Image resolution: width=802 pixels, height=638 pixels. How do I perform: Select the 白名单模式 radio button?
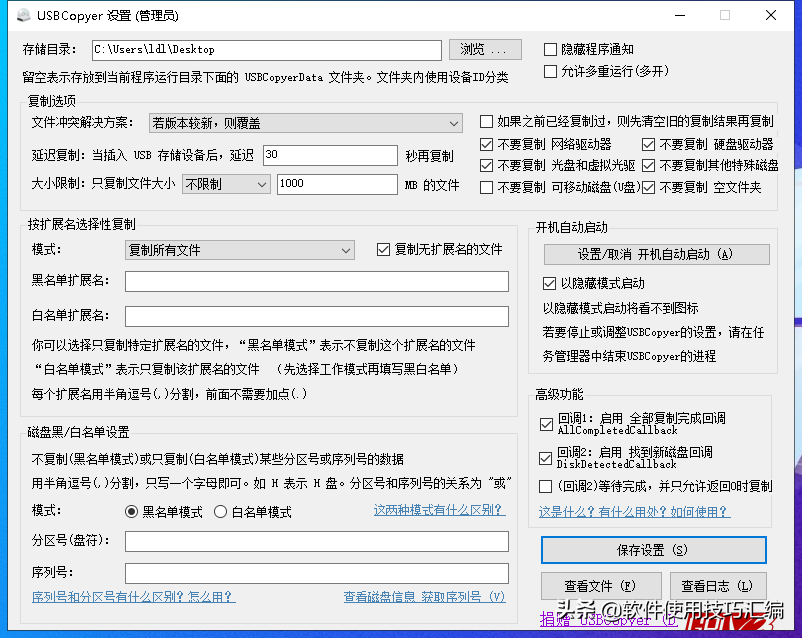pyautogui.click(x=220, y=512)
